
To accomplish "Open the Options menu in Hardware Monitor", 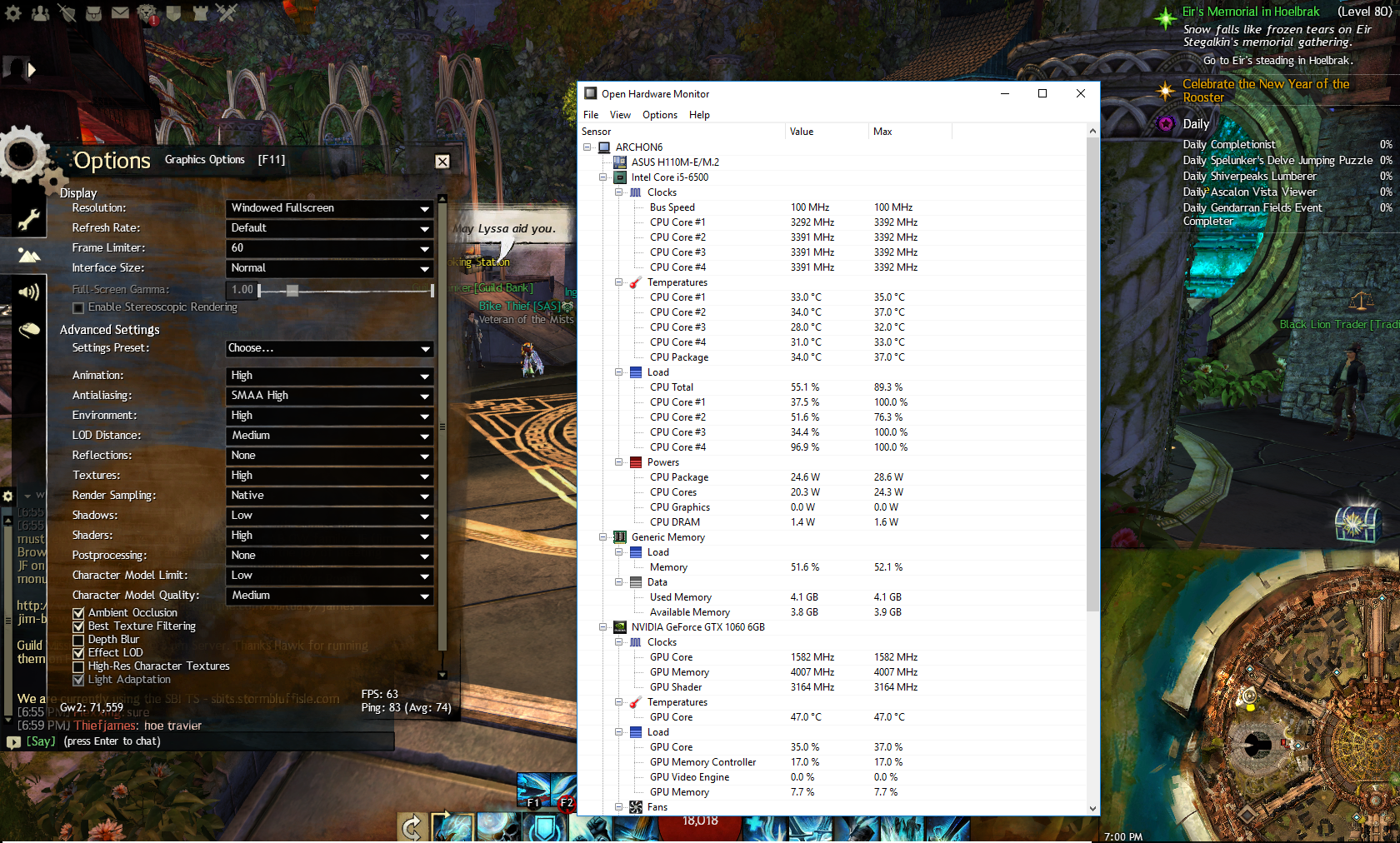I will click(x=660, y=115).
